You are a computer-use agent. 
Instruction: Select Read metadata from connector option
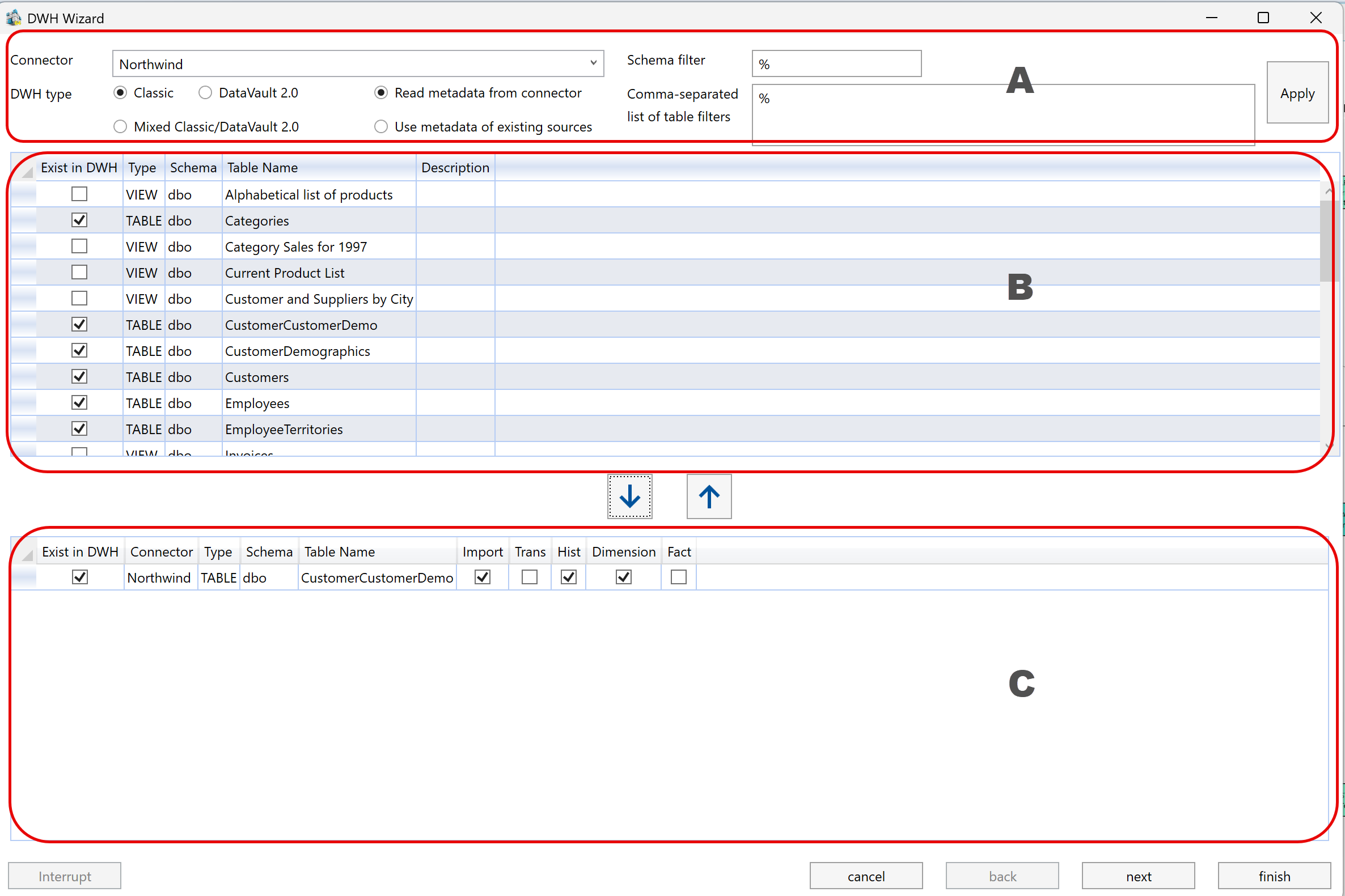pyautogui.click(x=380, y=92)
